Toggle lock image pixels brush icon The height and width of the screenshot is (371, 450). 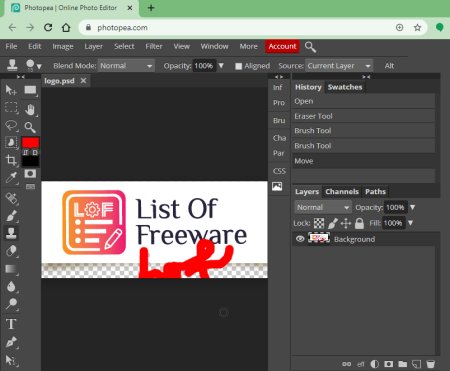(333, 223)
